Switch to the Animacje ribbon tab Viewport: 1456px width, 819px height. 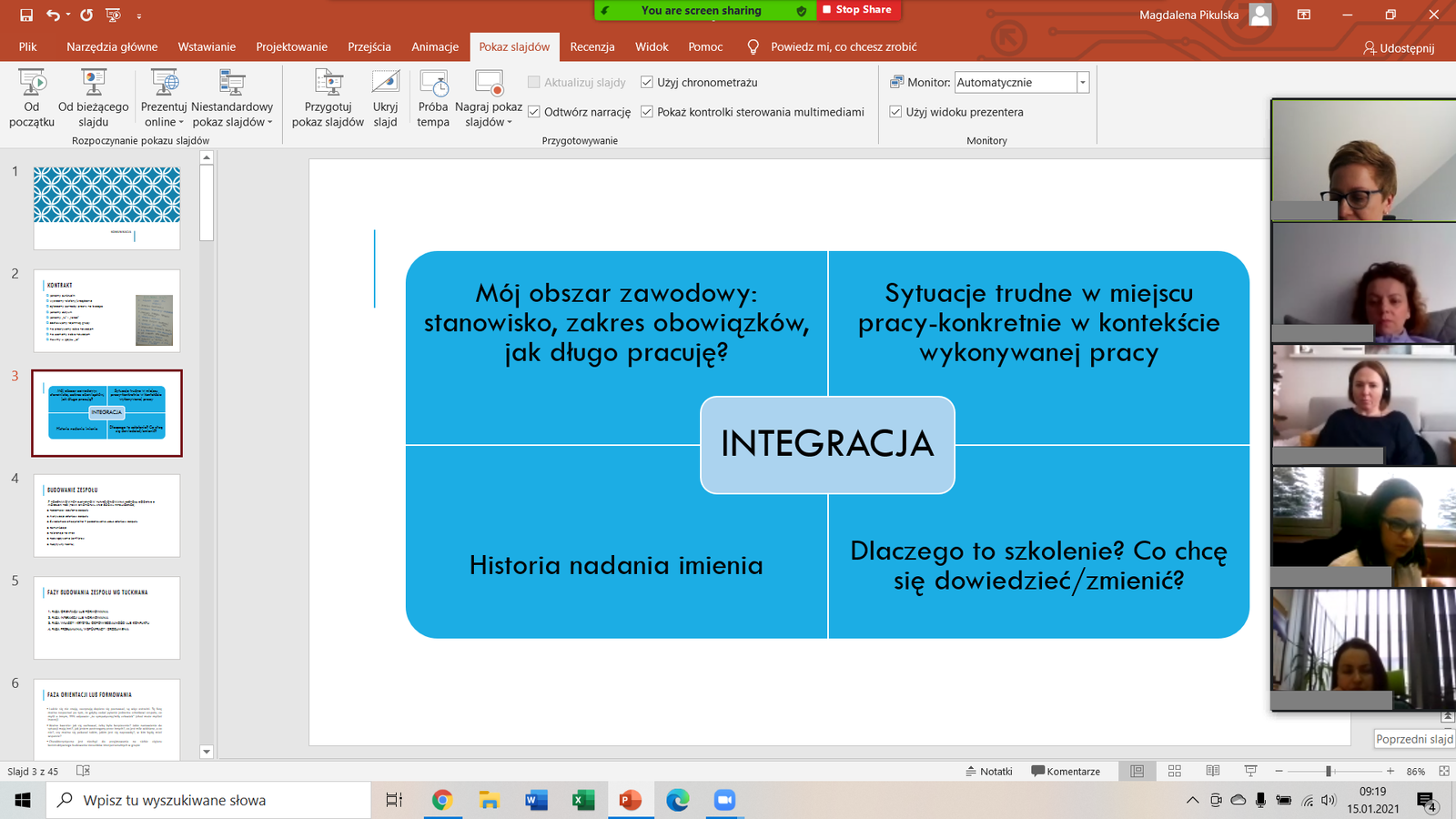point(434,46)
